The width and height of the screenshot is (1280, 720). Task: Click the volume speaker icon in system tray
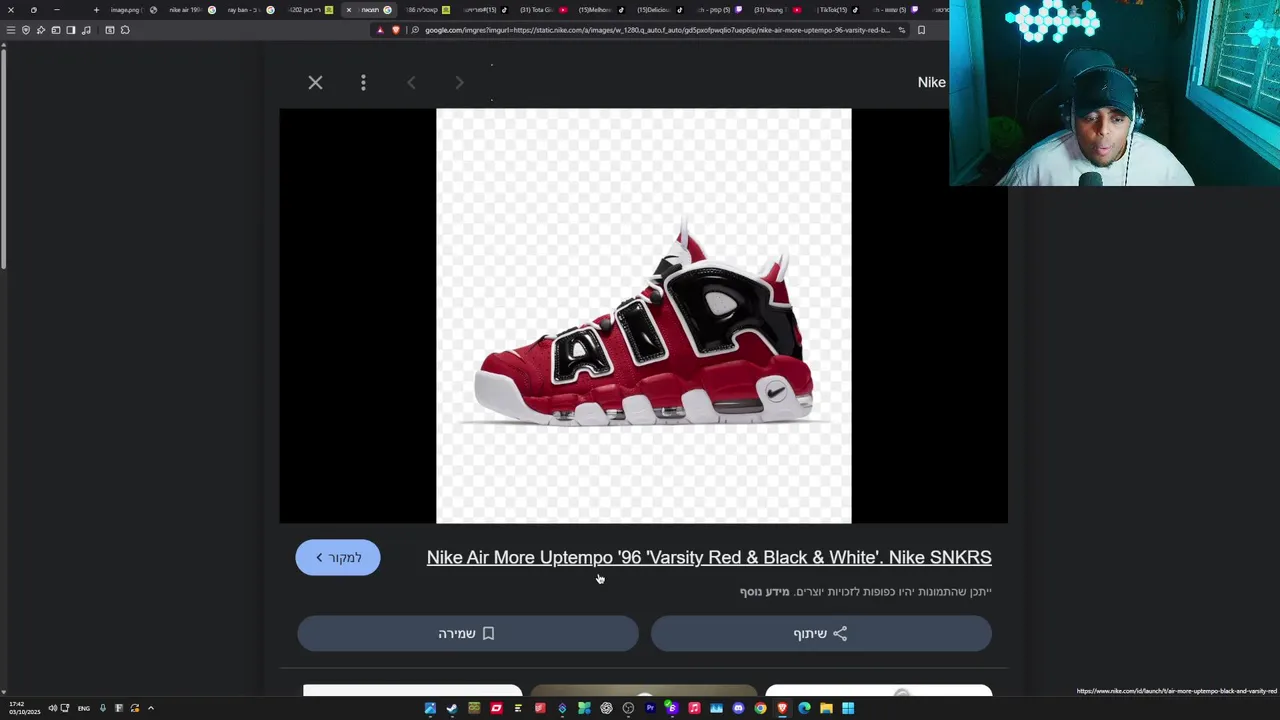(52, 708)
